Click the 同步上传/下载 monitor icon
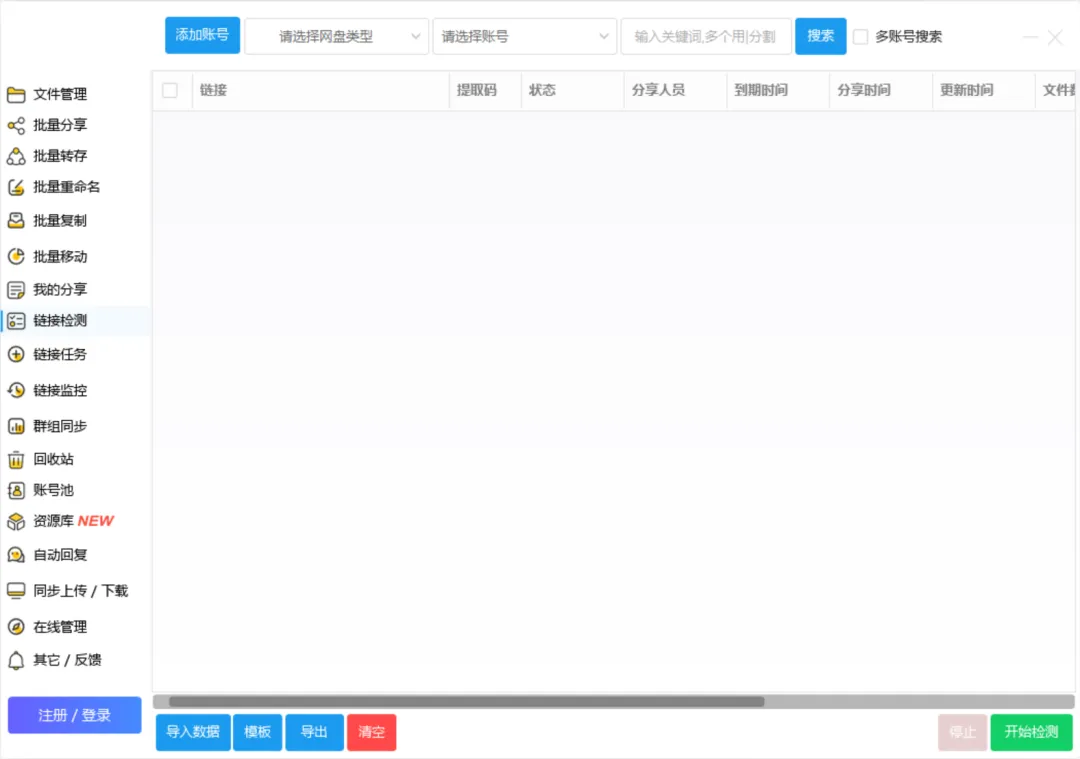The width and height of the screenshot is (1080, 759). [16, 591]
